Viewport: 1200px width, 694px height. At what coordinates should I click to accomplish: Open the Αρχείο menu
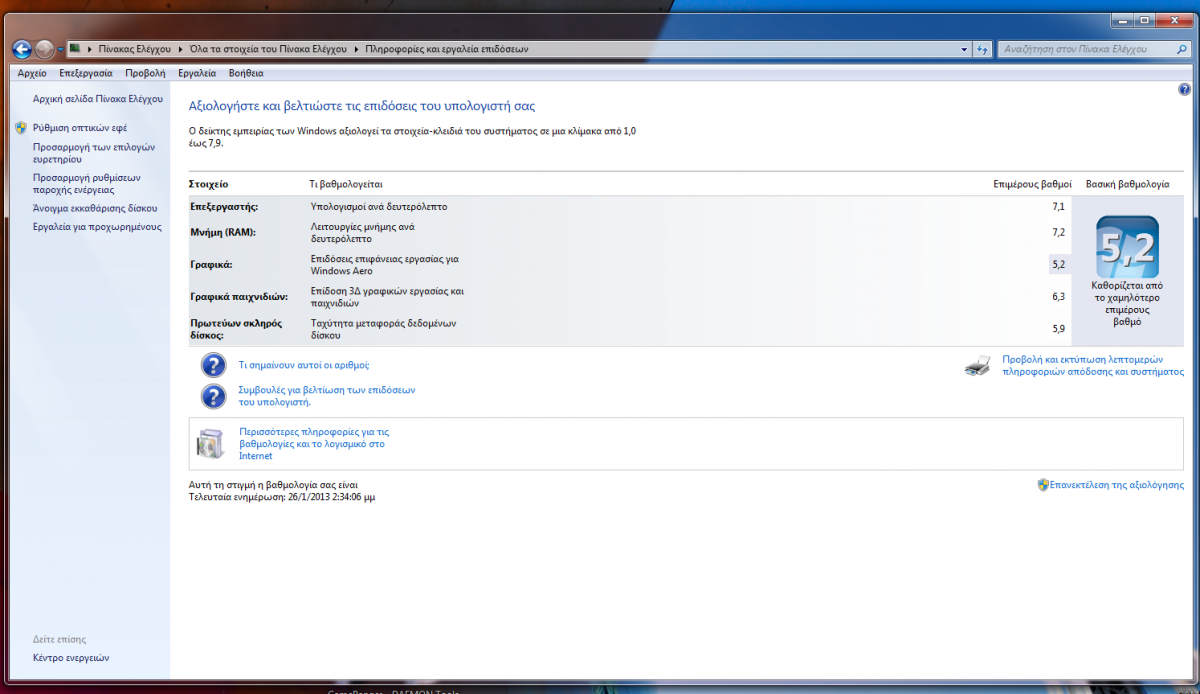pos(32,73)
